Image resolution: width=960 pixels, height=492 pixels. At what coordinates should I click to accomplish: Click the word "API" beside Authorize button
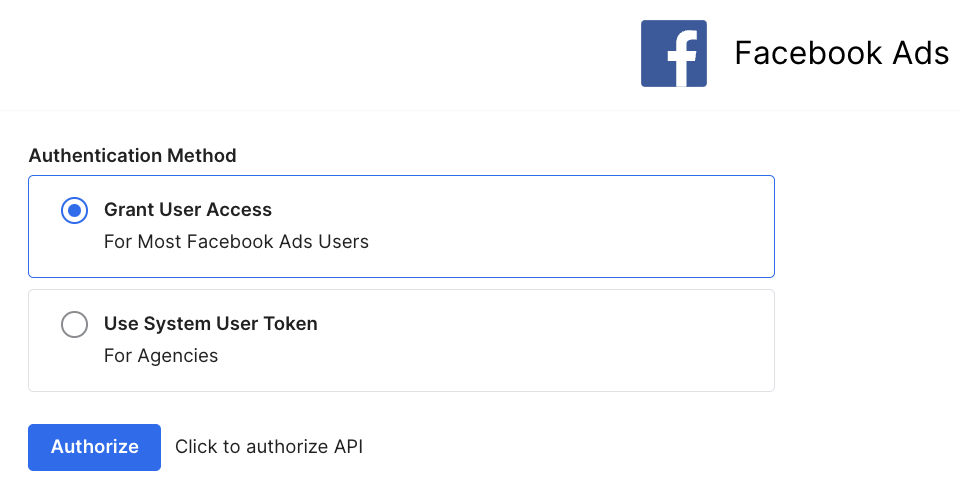(x=347, y=447)
